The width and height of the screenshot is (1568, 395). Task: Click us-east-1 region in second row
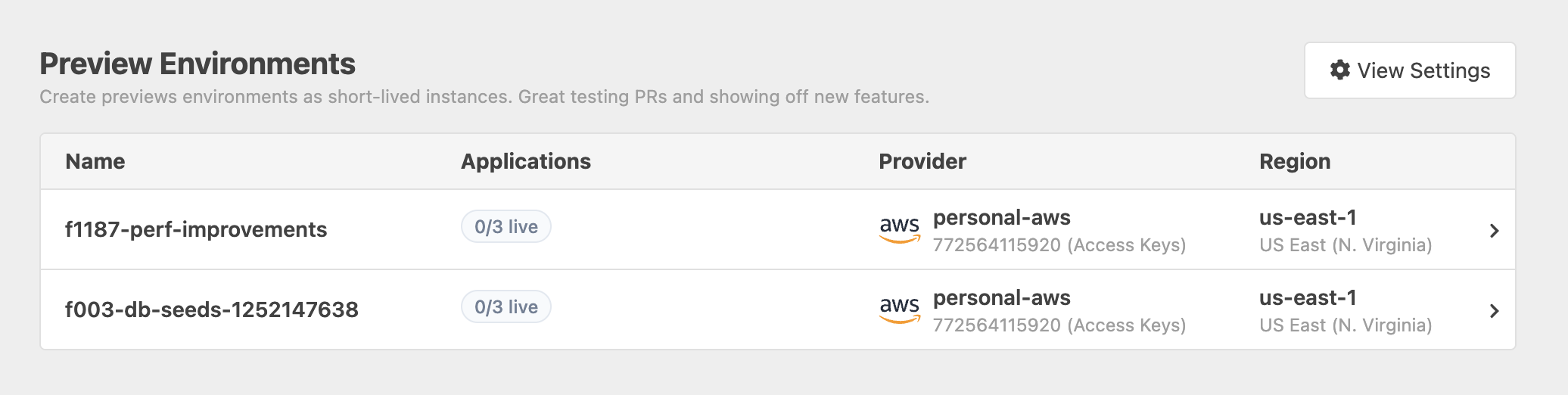tap(1308, 298)
